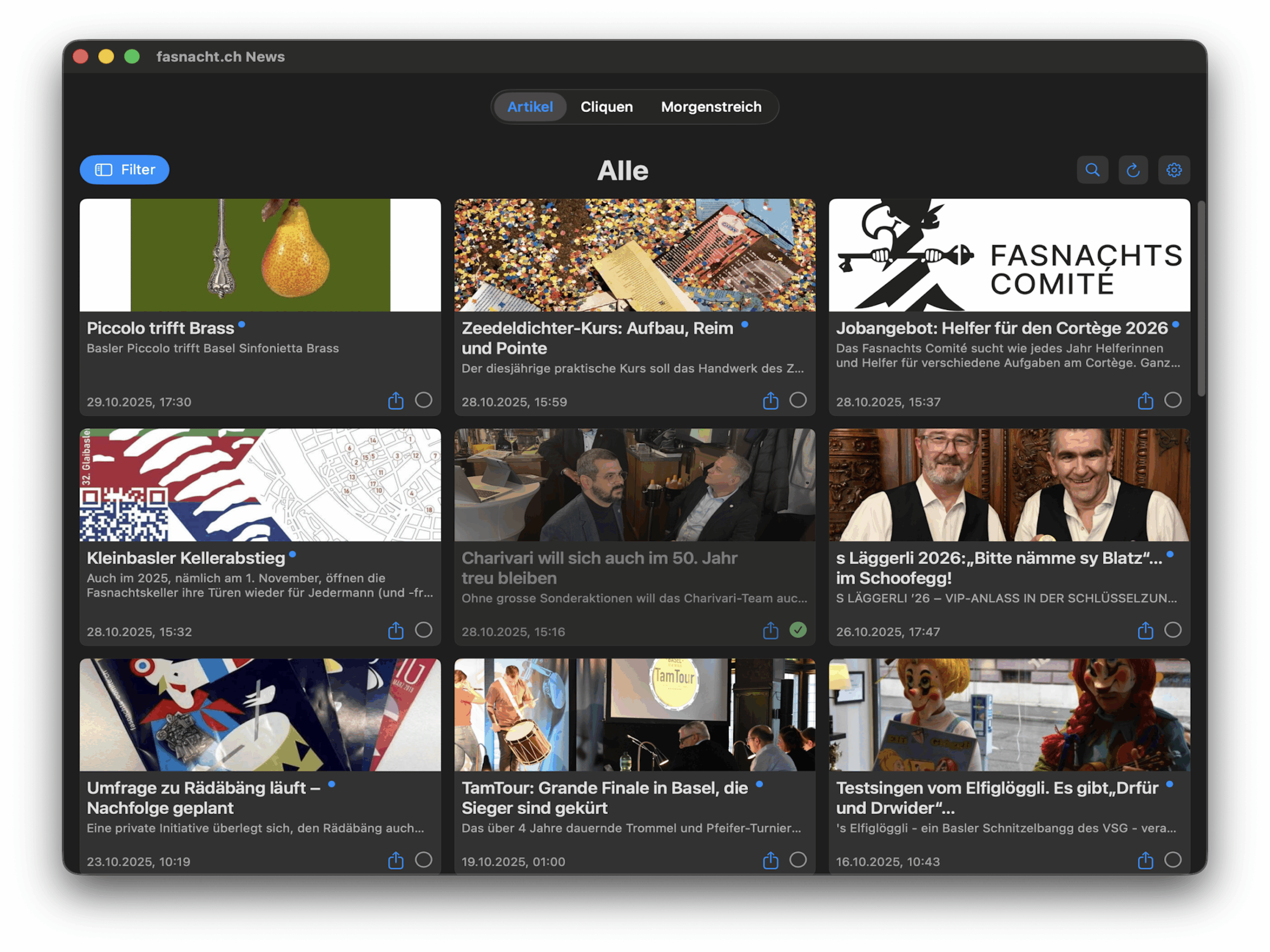Unmark Charivari article green read checkmark

tap(798, 630)
